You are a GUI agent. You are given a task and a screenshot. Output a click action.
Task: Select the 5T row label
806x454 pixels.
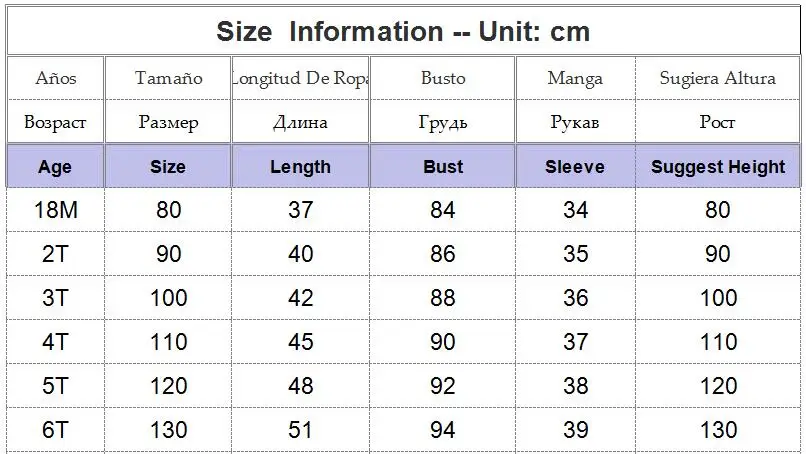(55, 386)
